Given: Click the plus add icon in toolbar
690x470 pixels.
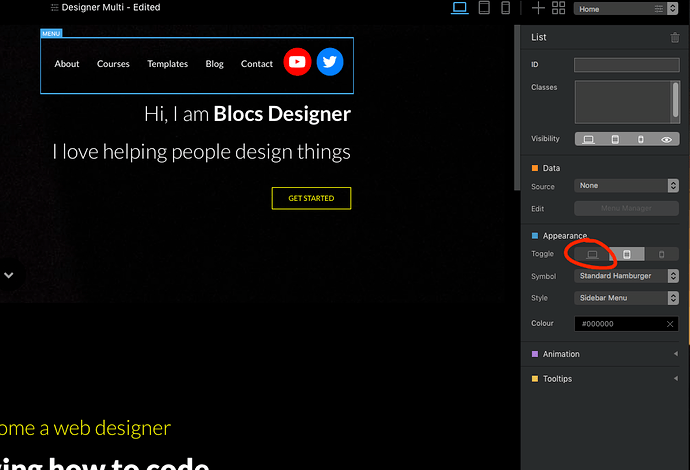Looking at the screenshot, I should [538, 8].
